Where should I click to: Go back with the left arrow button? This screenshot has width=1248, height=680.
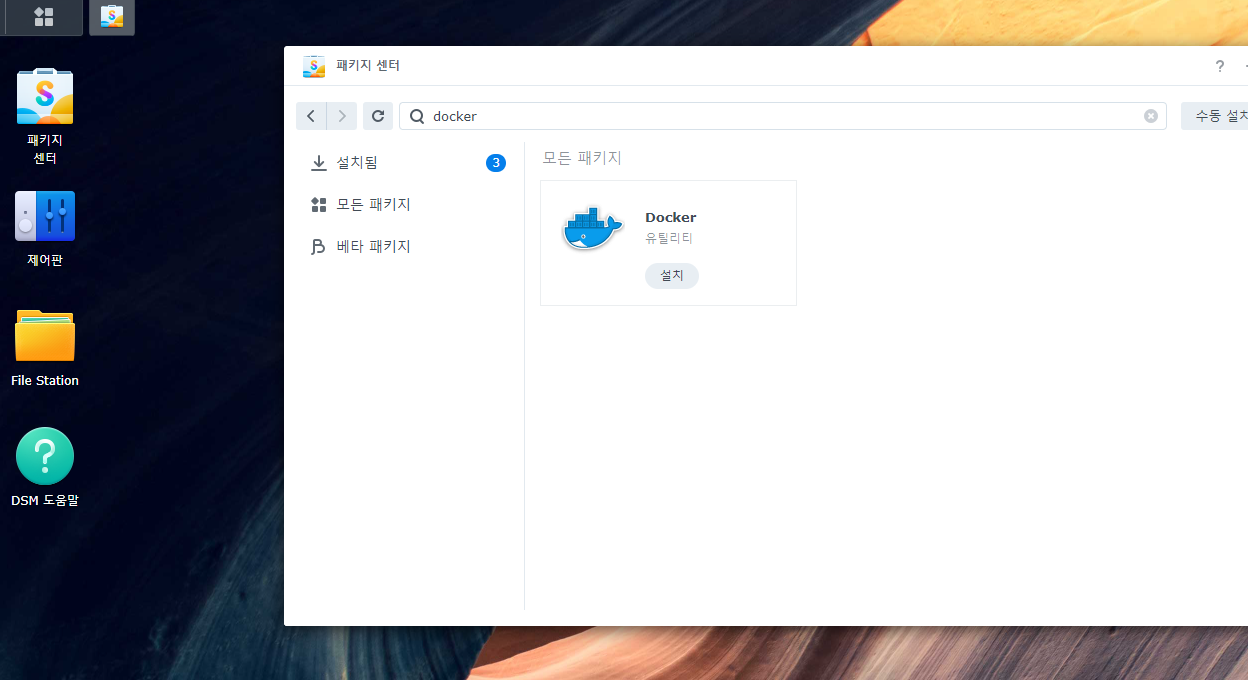point(311,116)
